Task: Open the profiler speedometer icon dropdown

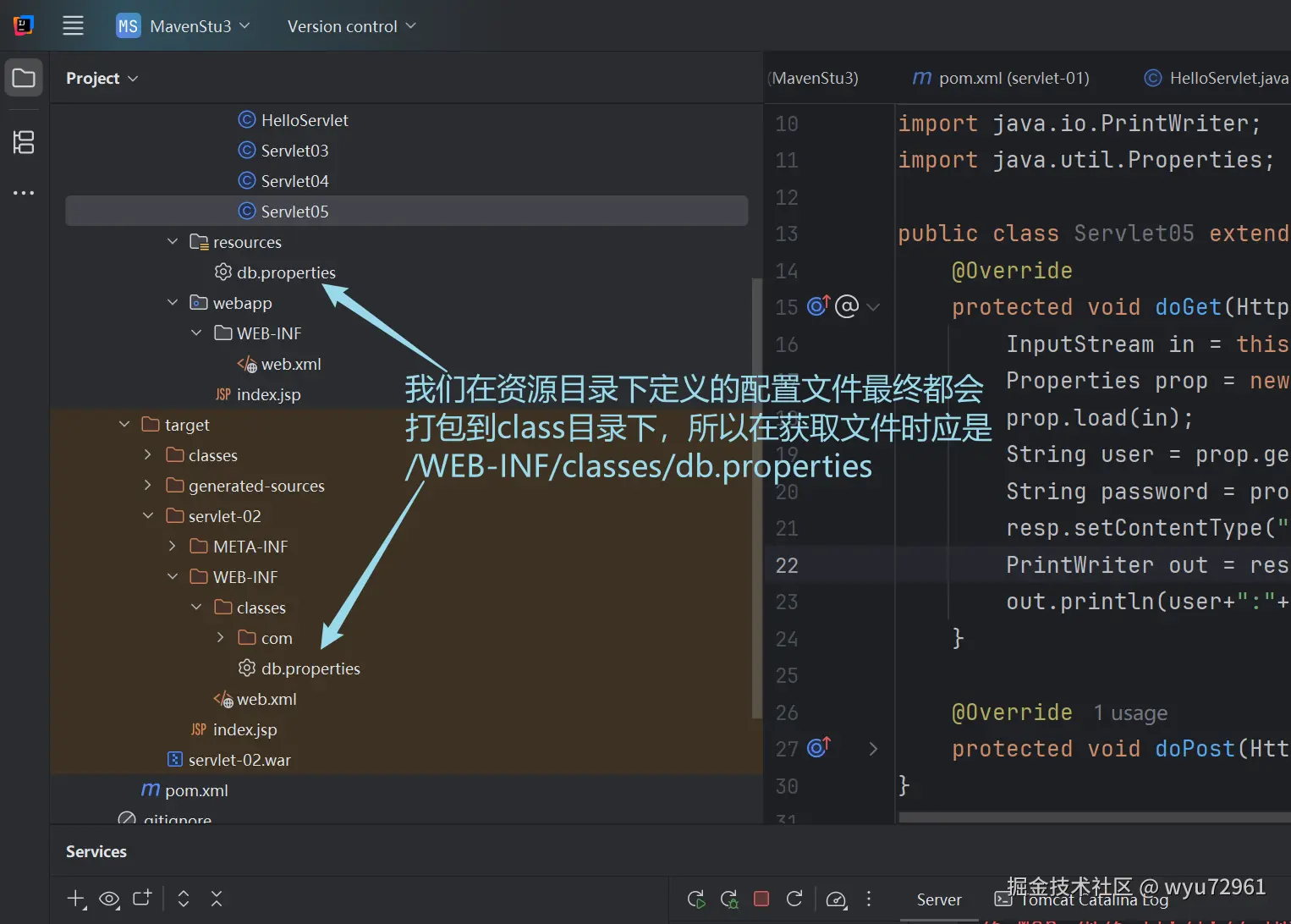Action: 837,899
